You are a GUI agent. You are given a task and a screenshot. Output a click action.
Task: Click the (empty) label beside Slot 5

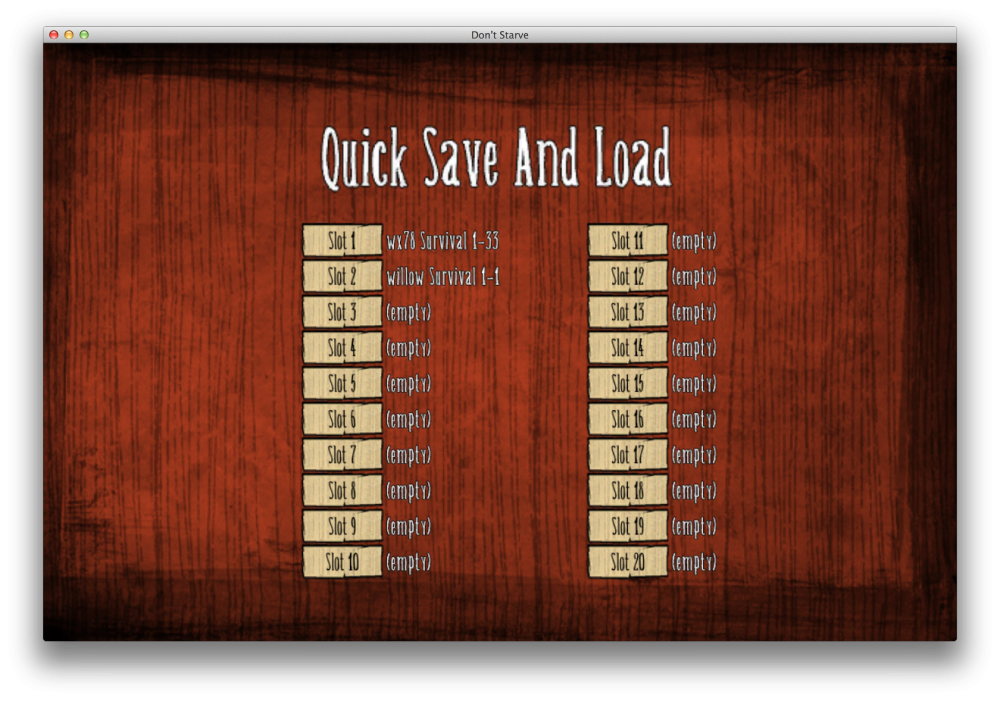pos(409,384)
